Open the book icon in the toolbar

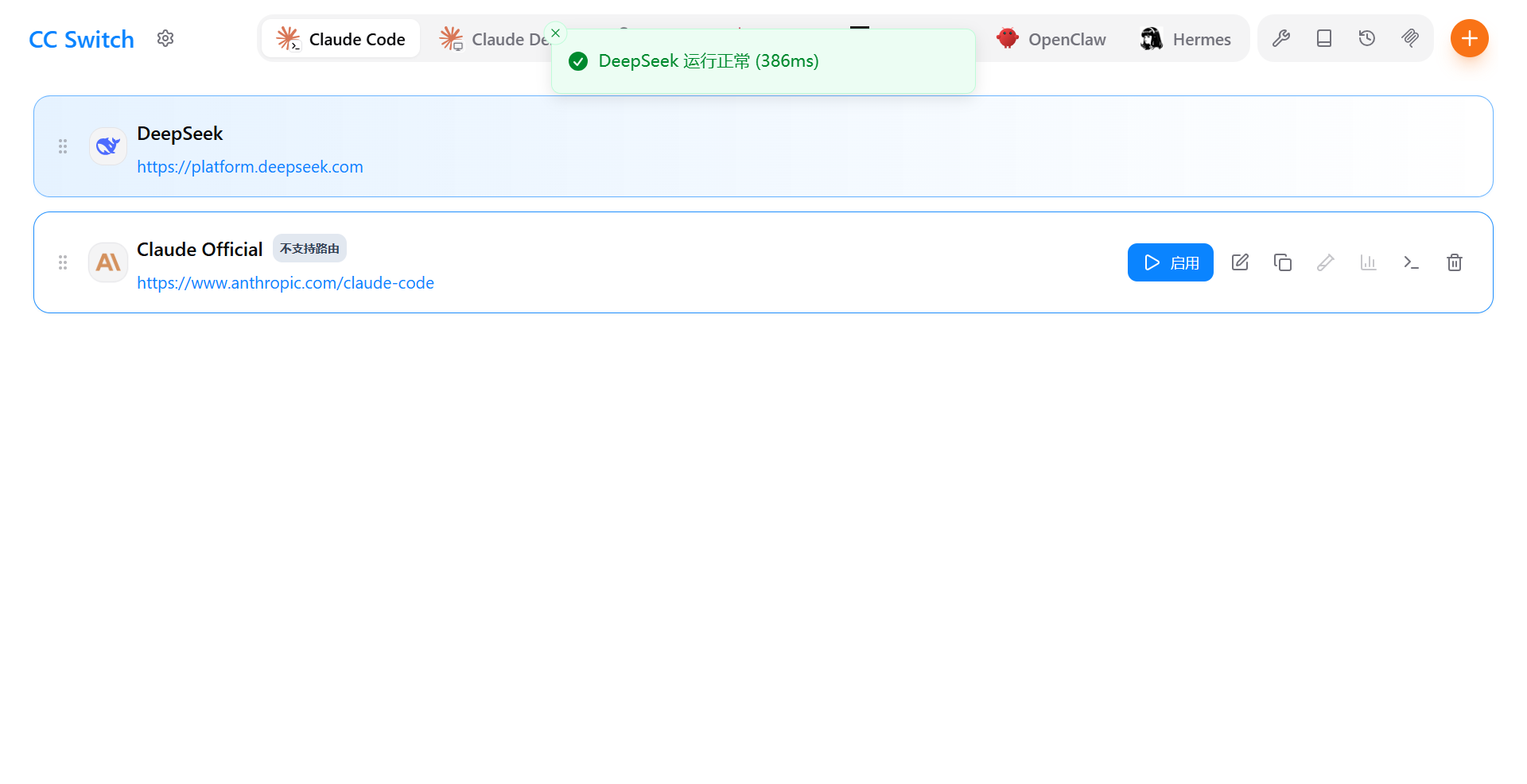[1324, 38]
